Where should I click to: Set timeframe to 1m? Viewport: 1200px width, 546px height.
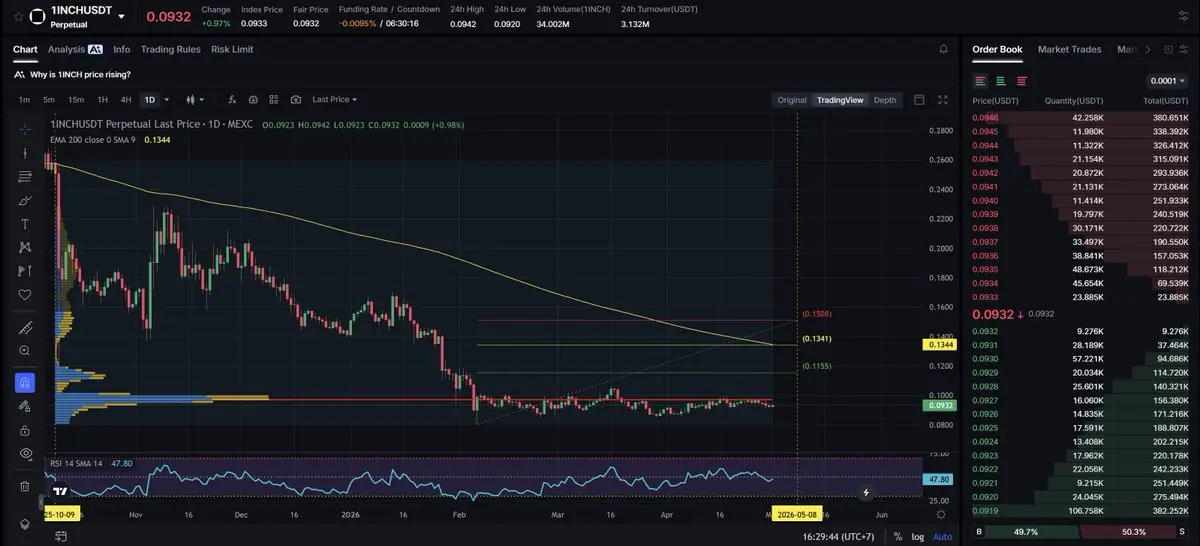pos(24,100)
